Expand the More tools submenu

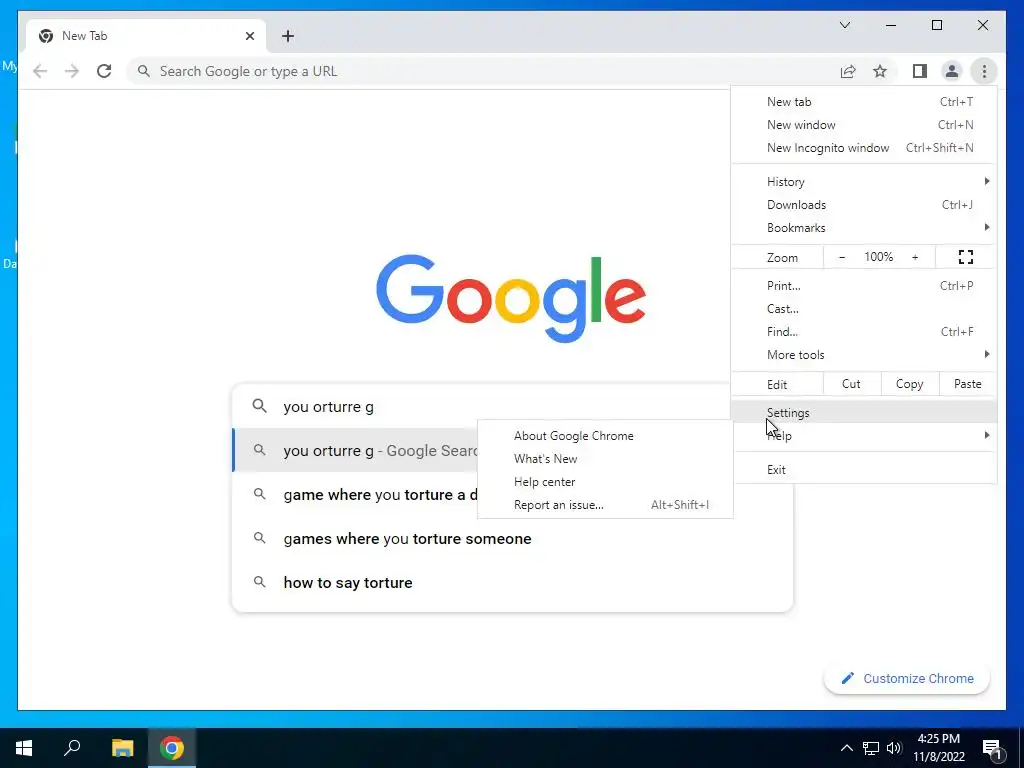point(864,355)
